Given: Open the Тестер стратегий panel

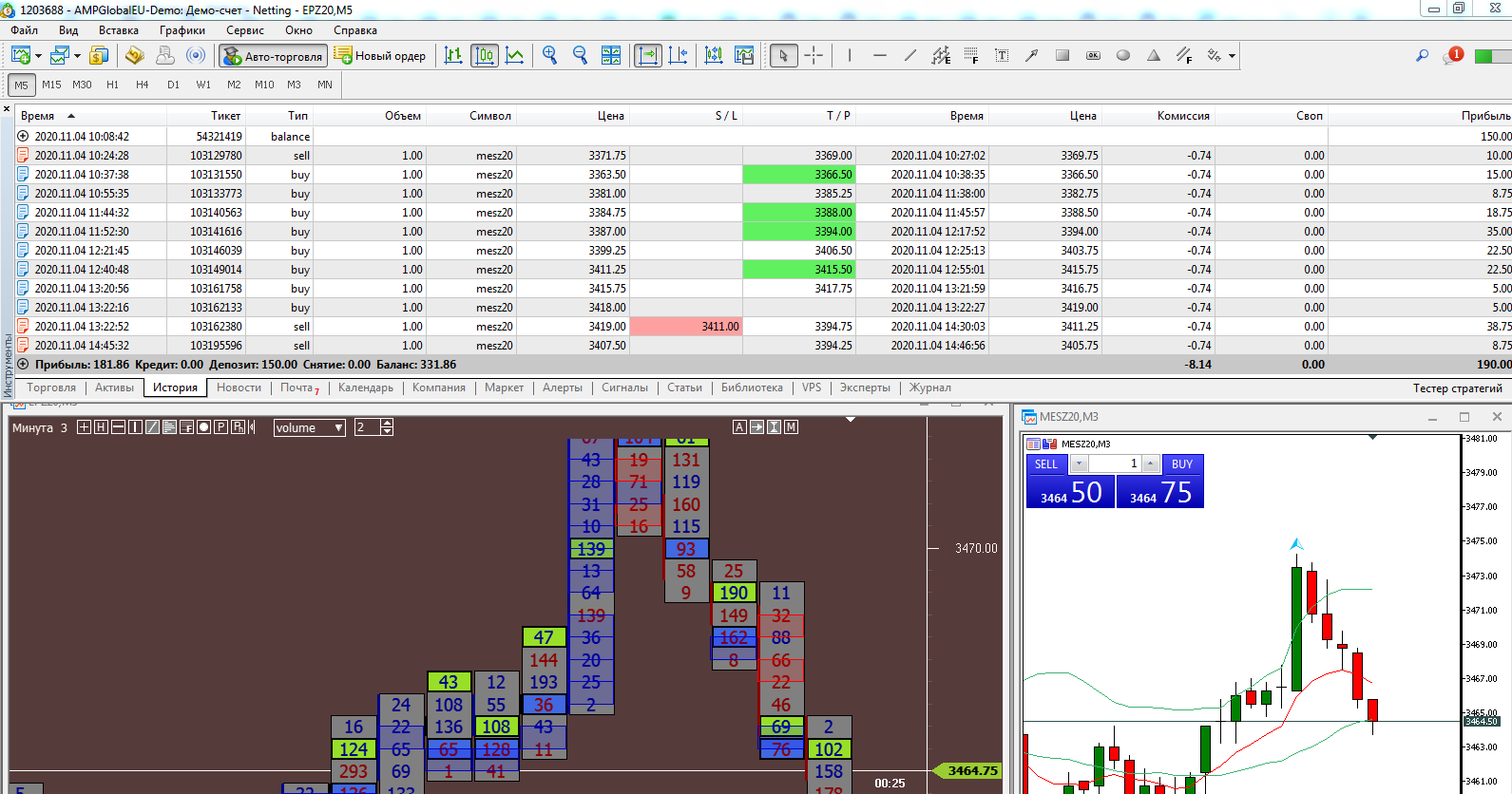Looking at the screenshot, I should coord(1458,388).
